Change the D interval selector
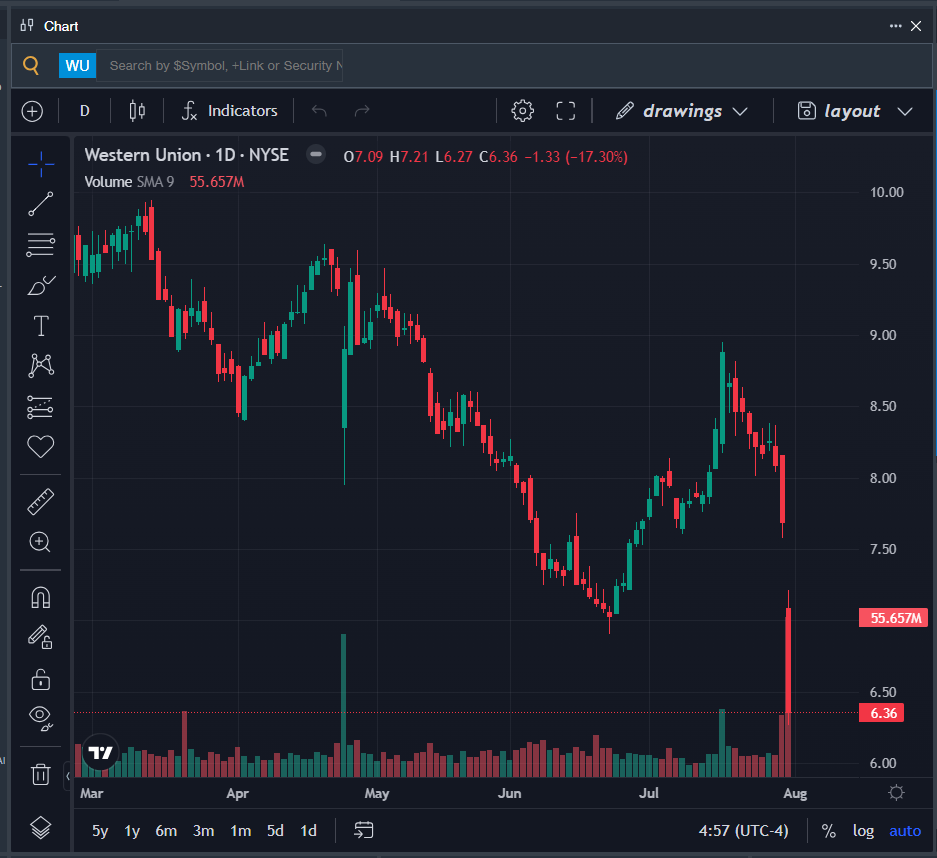 point(85,111)
